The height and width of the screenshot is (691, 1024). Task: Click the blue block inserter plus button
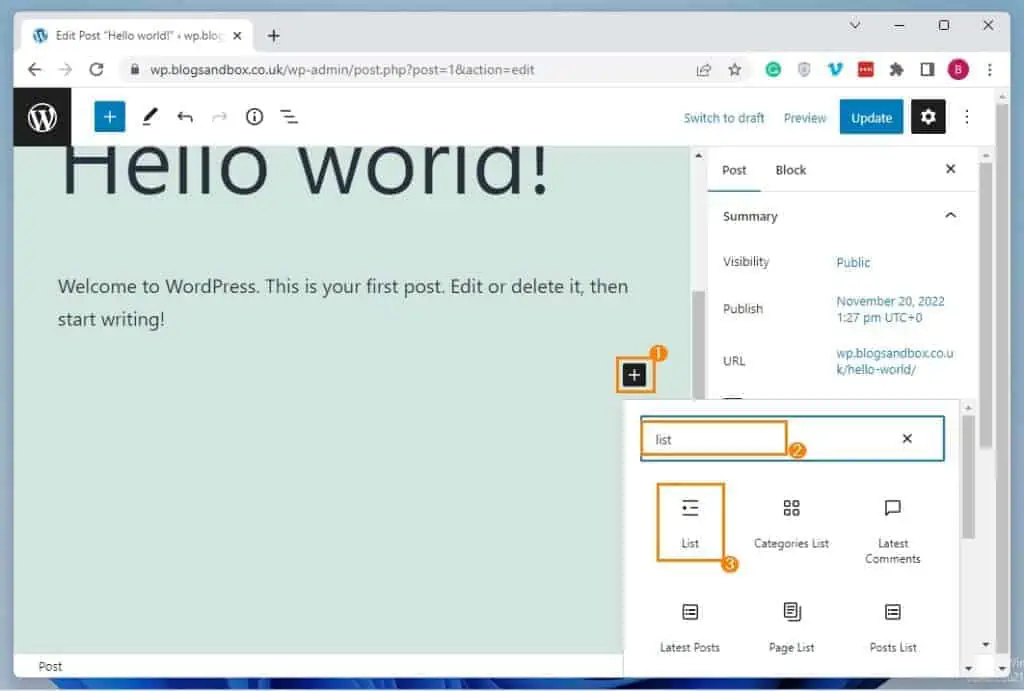pyautogui.click(x=110, y=117)
